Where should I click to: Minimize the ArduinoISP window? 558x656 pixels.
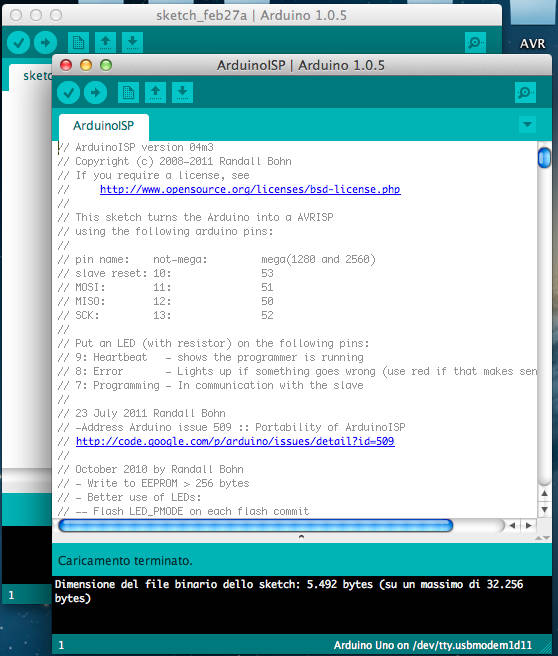(86, 65)
